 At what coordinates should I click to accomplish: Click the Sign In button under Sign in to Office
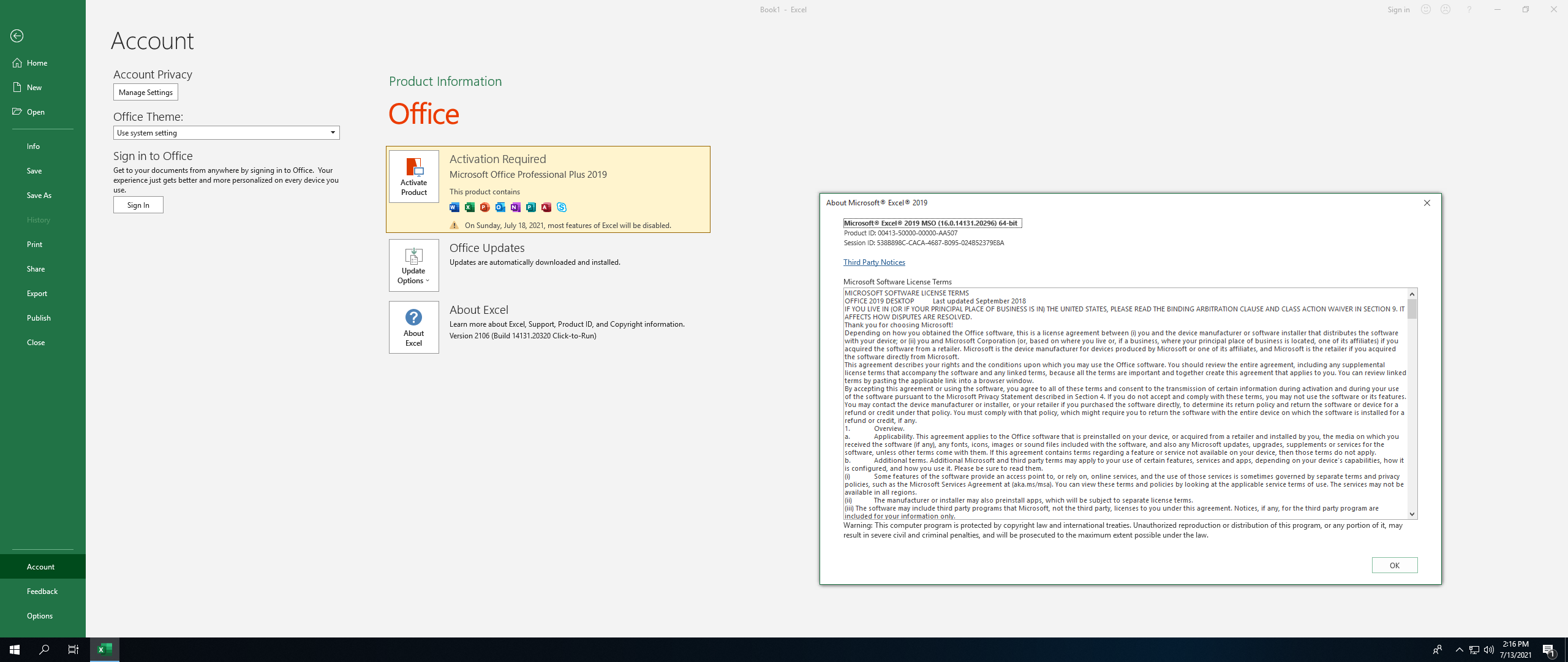click(x=138, y=205)
